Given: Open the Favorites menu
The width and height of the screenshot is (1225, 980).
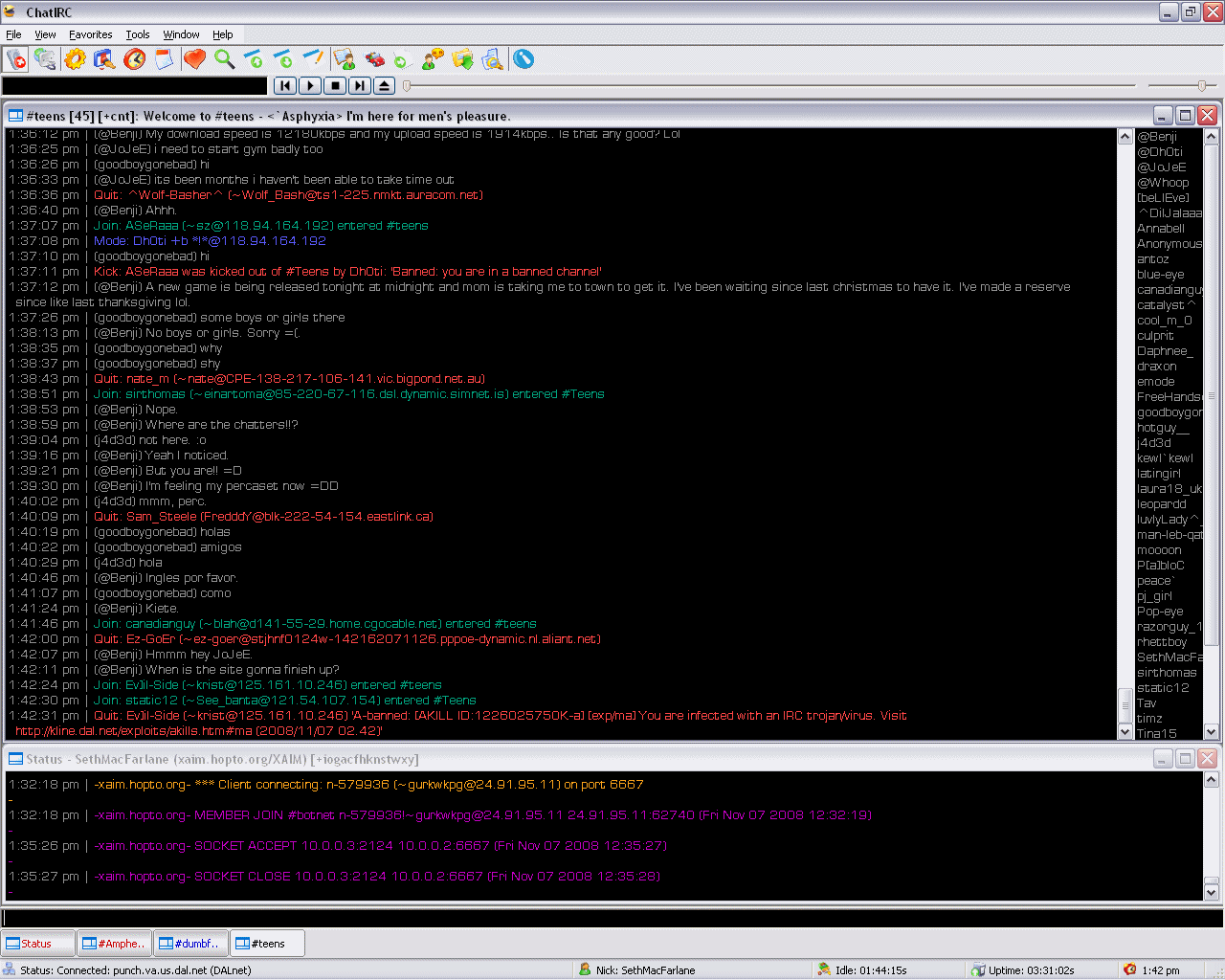Looking at the screenshot, I should tap(90, 34).
